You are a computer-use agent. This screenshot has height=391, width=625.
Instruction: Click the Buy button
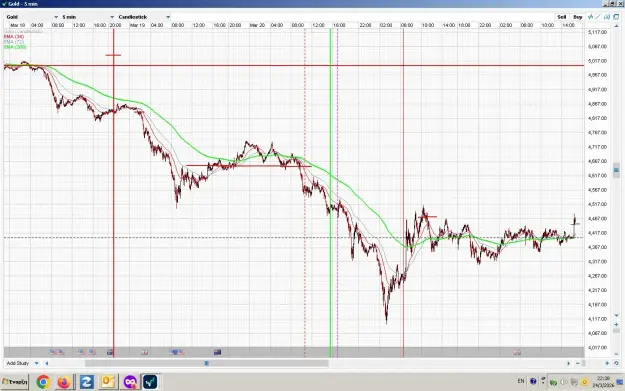578,17
